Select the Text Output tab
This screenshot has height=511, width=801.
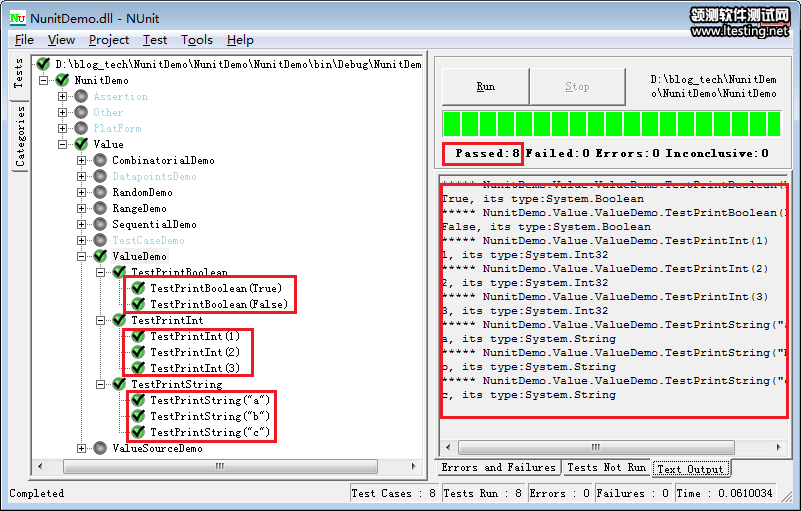[x=691, y=469]
